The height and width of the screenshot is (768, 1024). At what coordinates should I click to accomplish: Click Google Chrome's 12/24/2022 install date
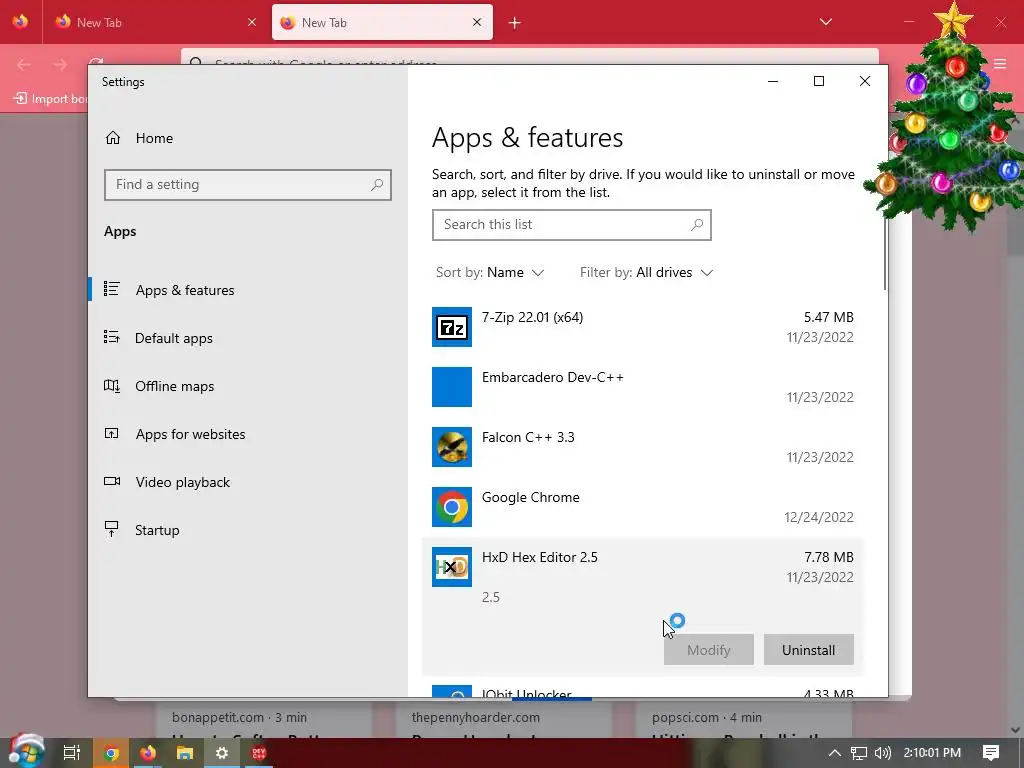tap(819, 517)
